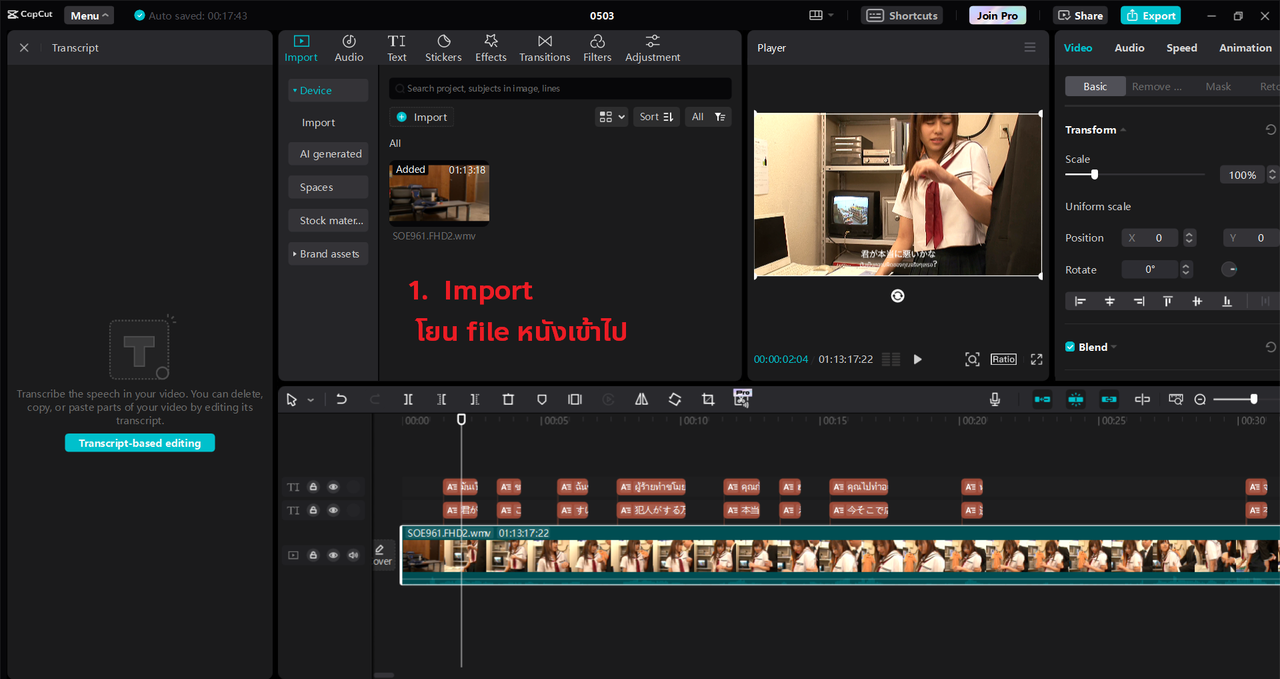1280x679 pixels.
Task: Add a marker with the shield icon
Action: coord(542,399)
